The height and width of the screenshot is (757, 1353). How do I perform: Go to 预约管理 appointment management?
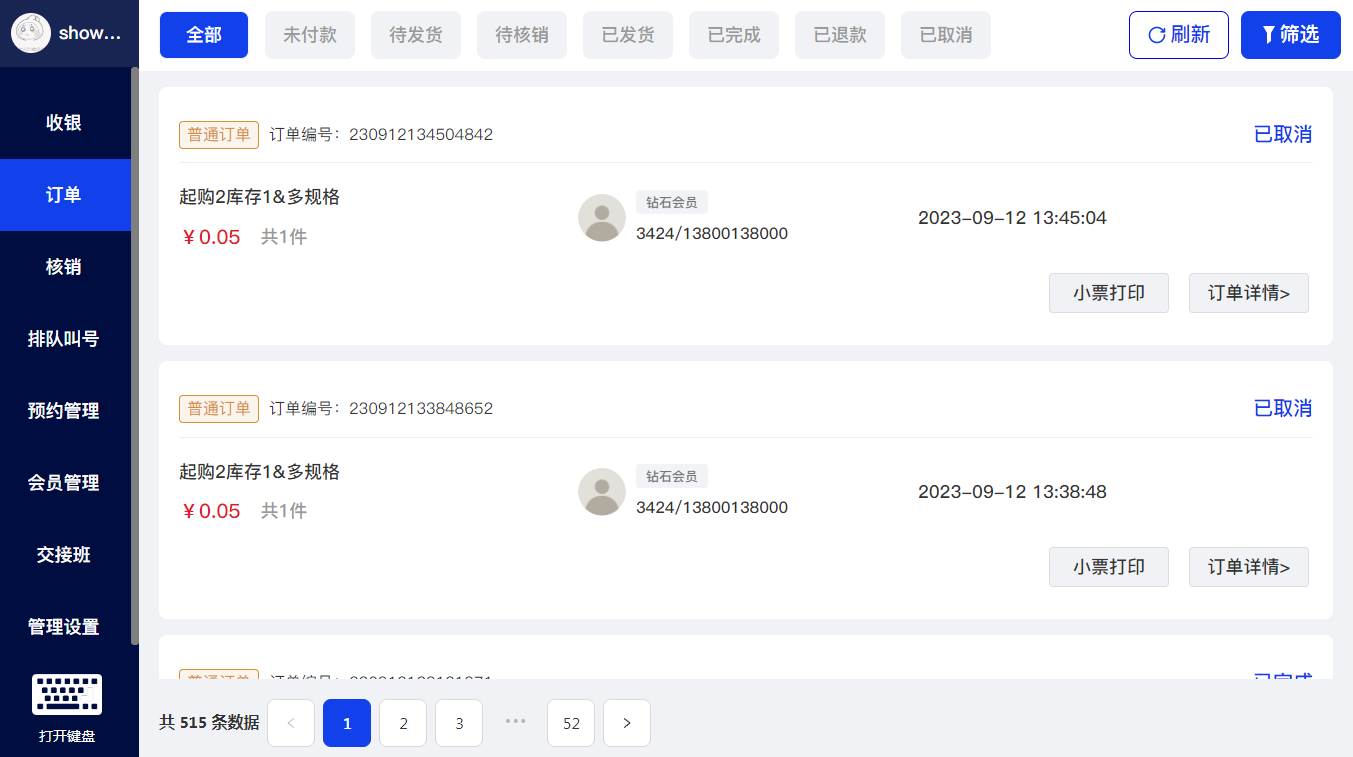65,410
